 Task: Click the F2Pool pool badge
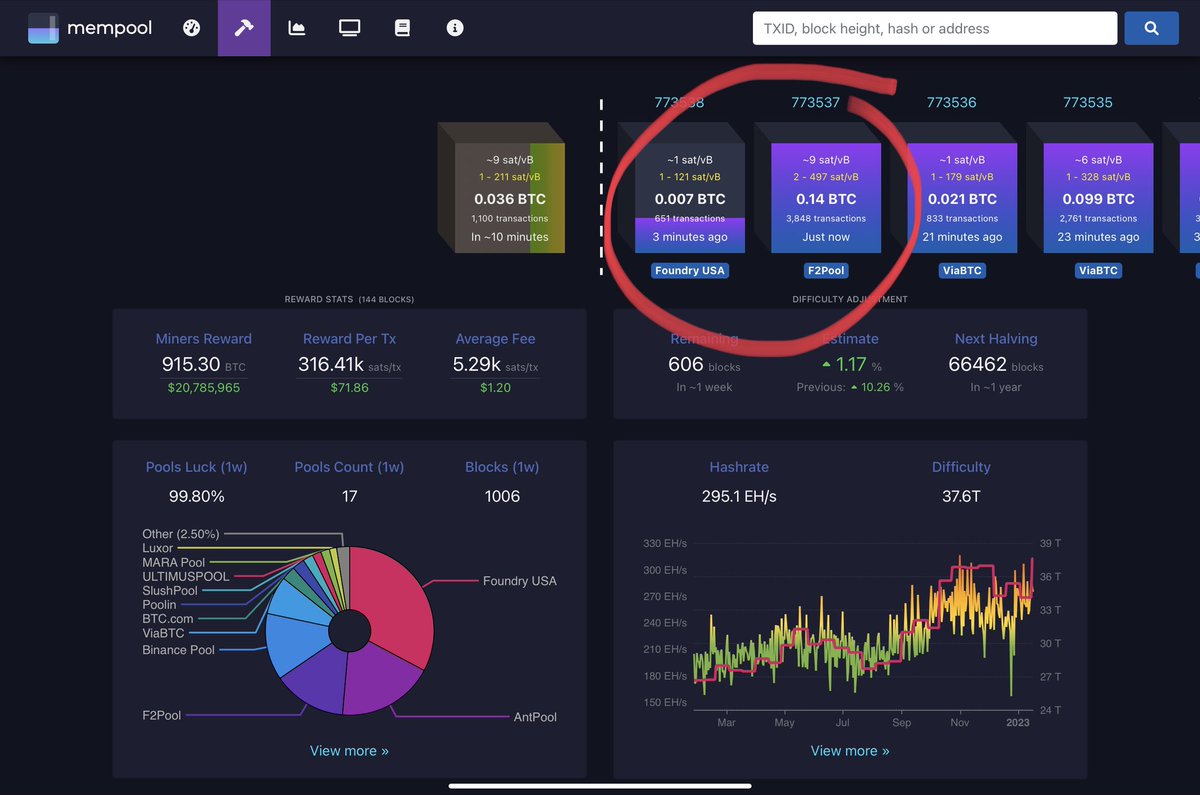pyautogui.click(x=826, y=271)
